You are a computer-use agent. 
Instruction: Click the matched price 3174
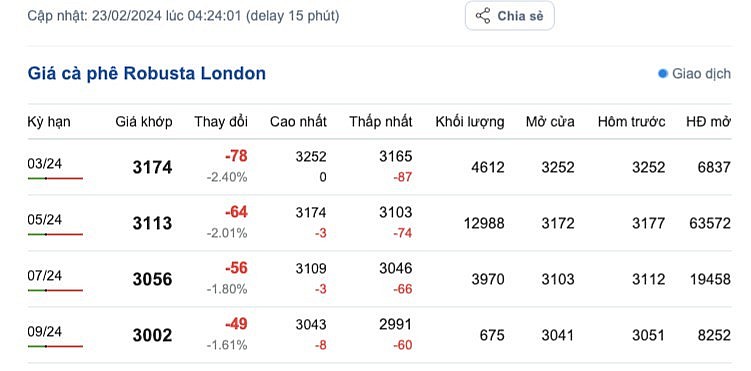(x=152, y=168)
